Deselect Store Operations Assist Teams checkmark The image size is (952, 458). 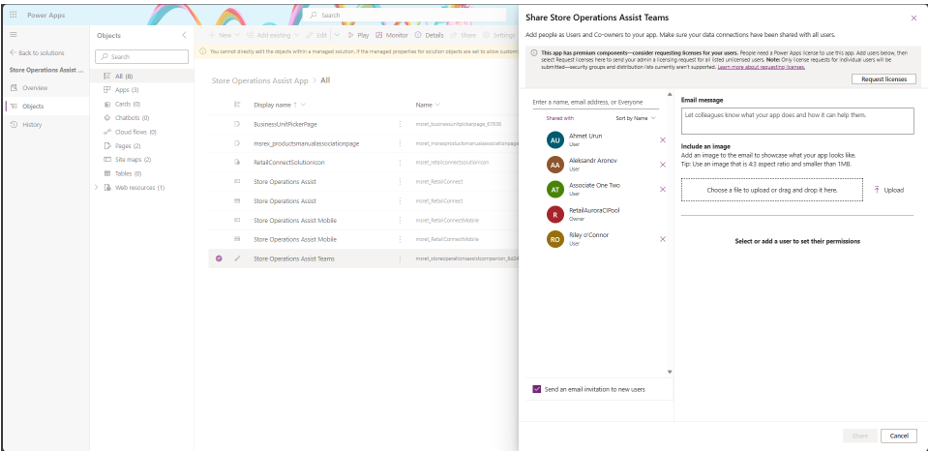[219, 259]
